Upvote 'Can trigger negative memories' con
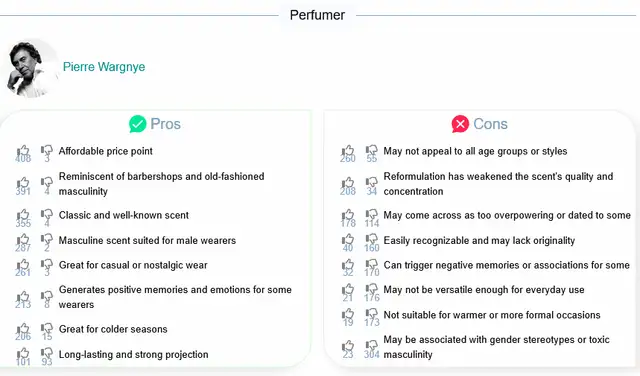This screenshot has width=640, height=376. pos(348,265)
